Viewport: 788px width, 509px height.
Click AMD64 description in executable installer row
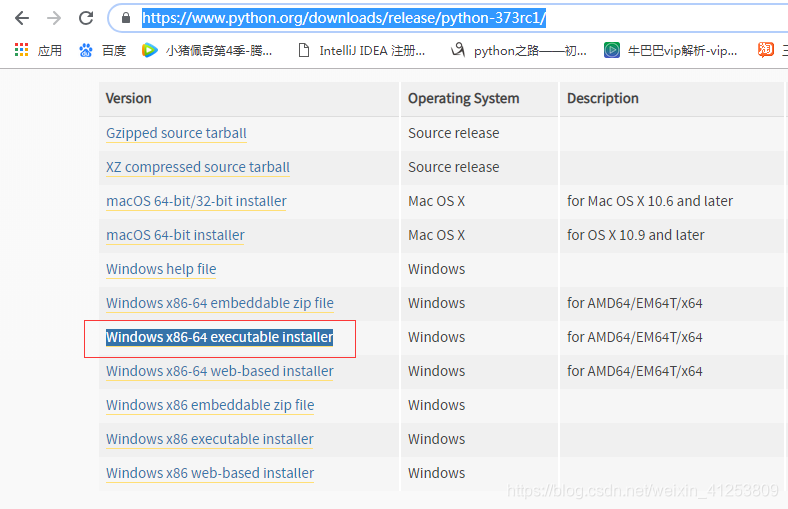coord(635,337)
